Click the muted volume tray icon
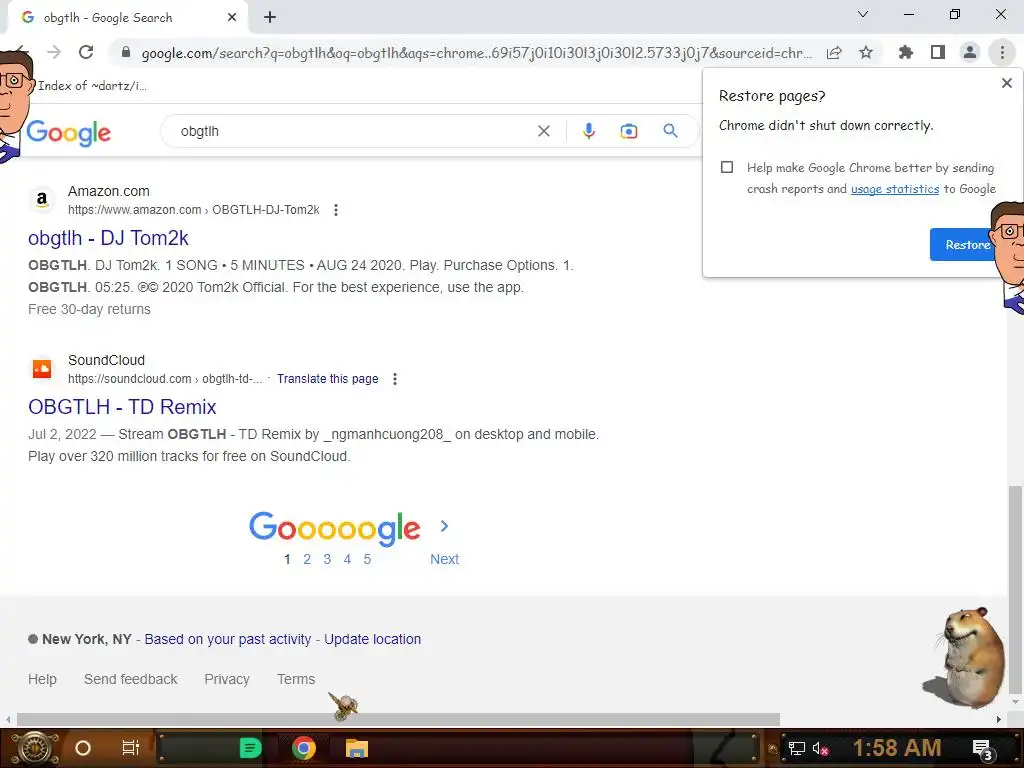 coord(820,749)
